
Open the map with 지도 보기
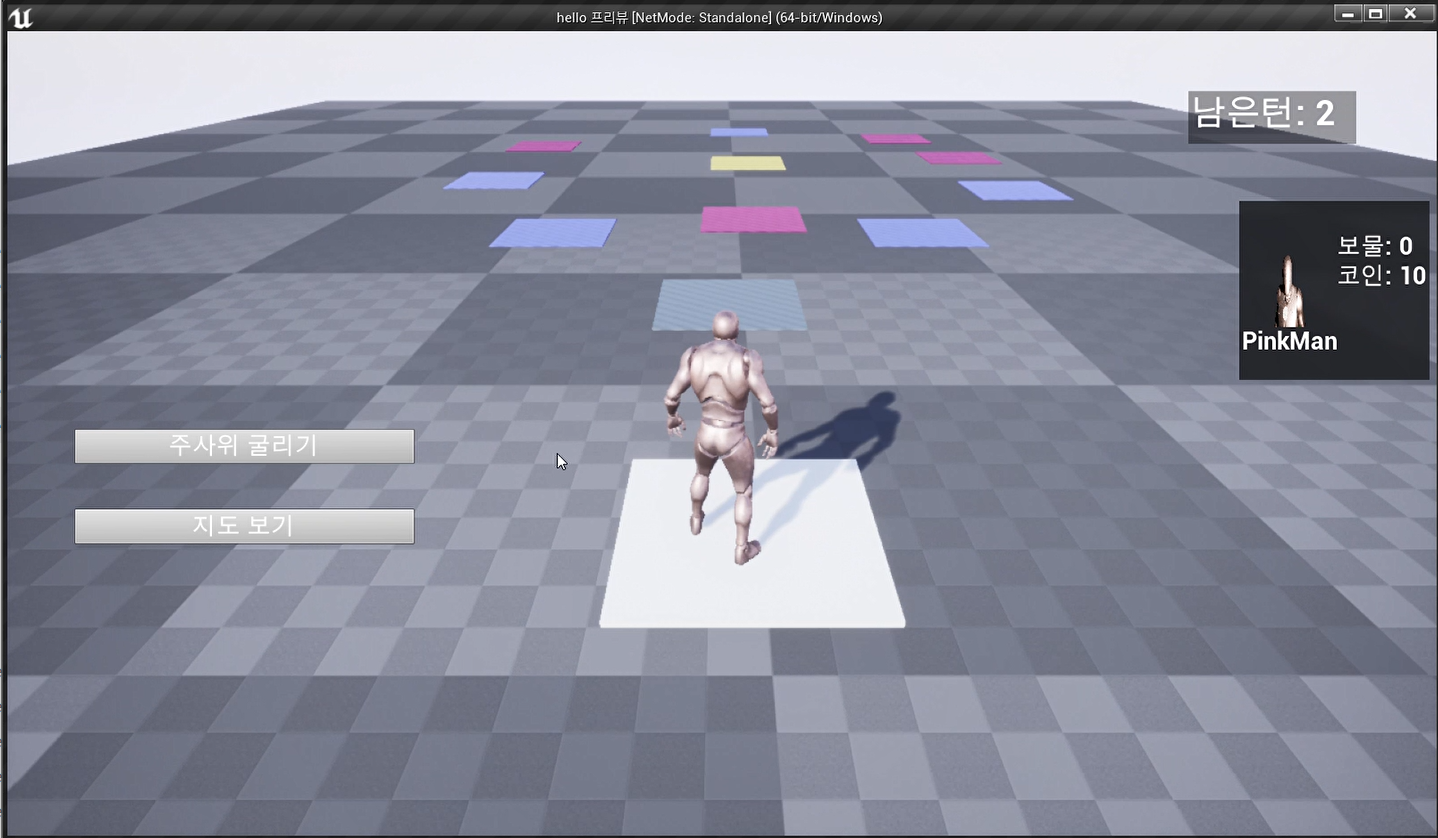click(244, 526)
